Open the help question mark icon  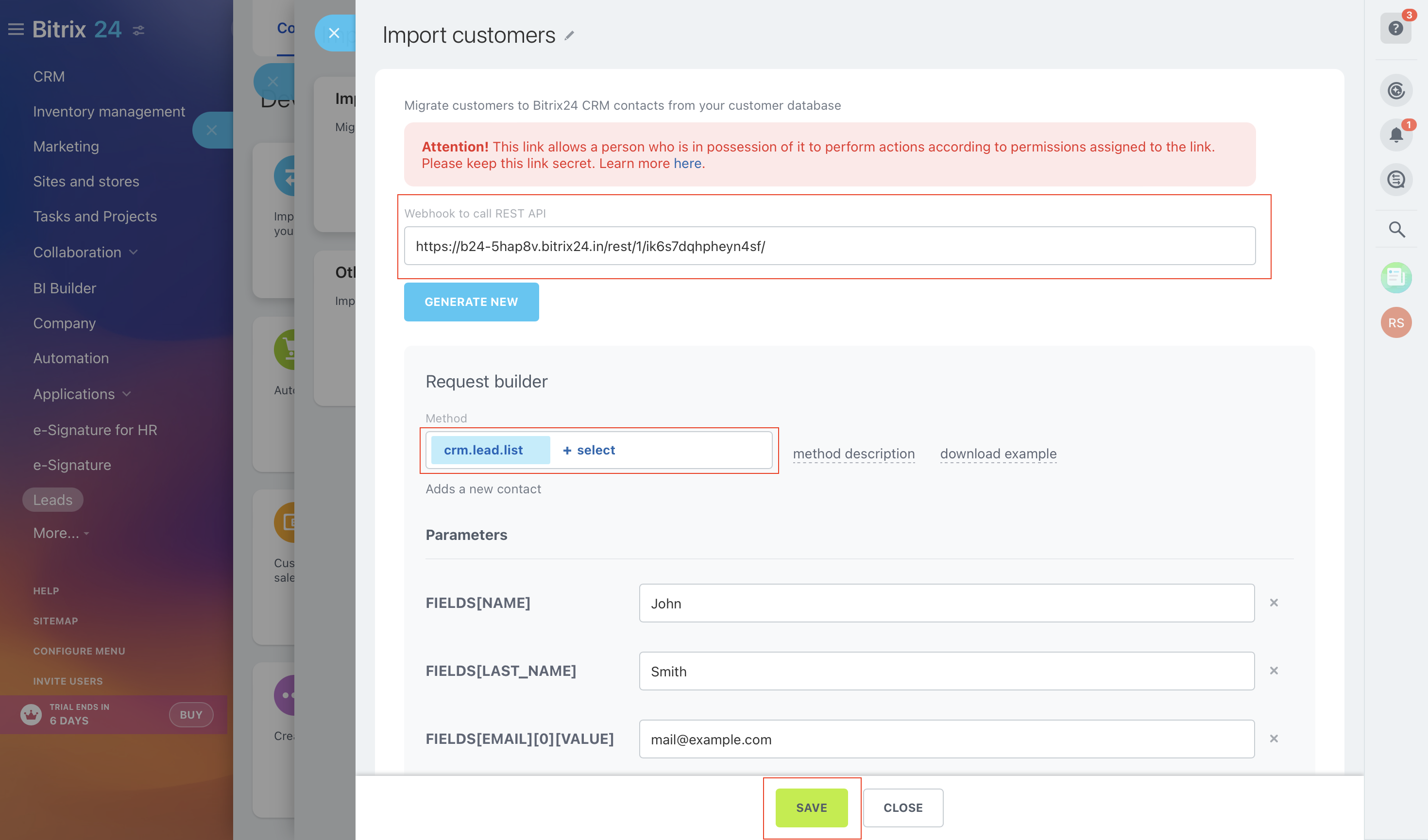pyautogui.click(x=1396, y=28)
